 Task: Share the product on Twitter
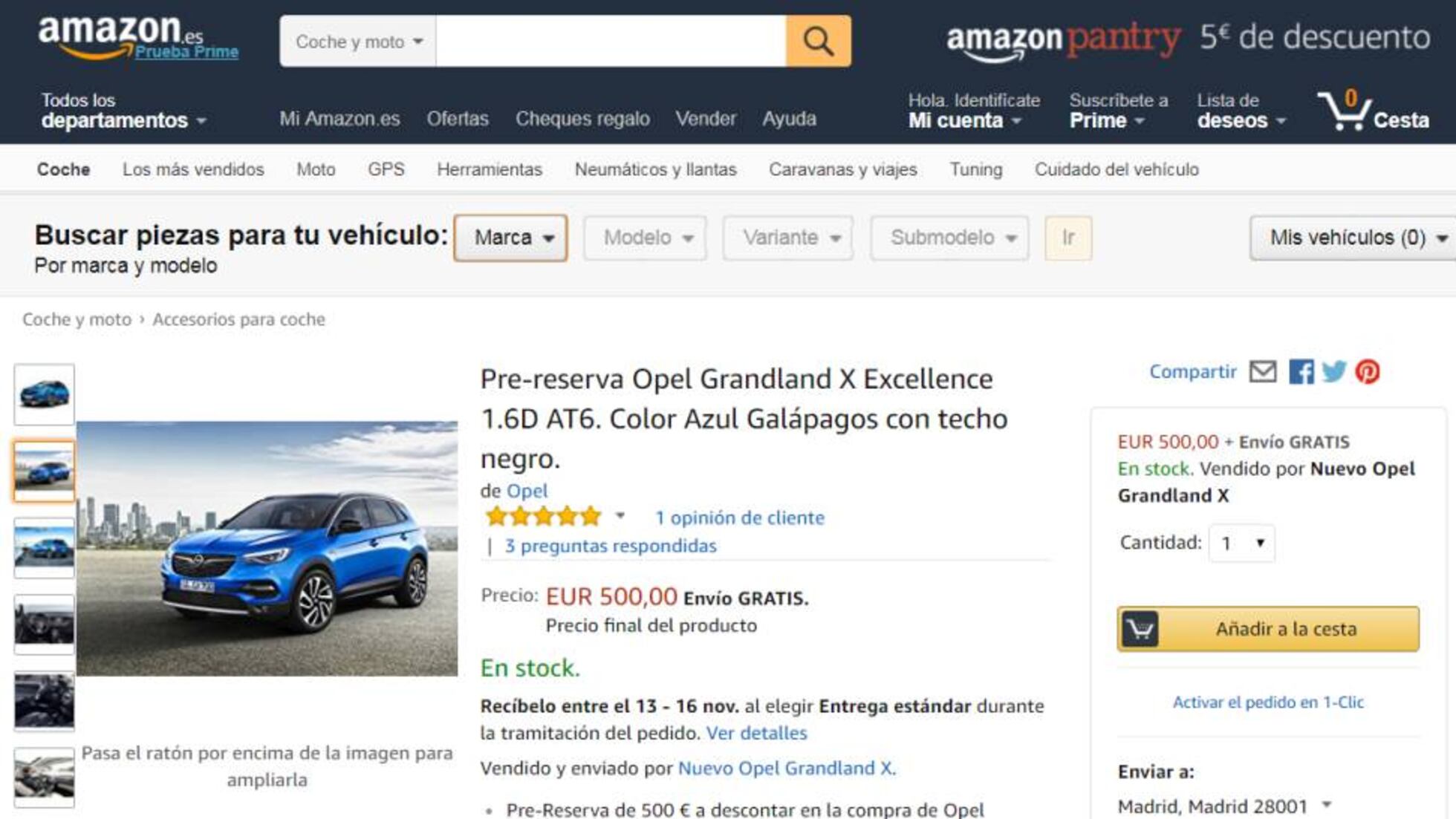1334,371
